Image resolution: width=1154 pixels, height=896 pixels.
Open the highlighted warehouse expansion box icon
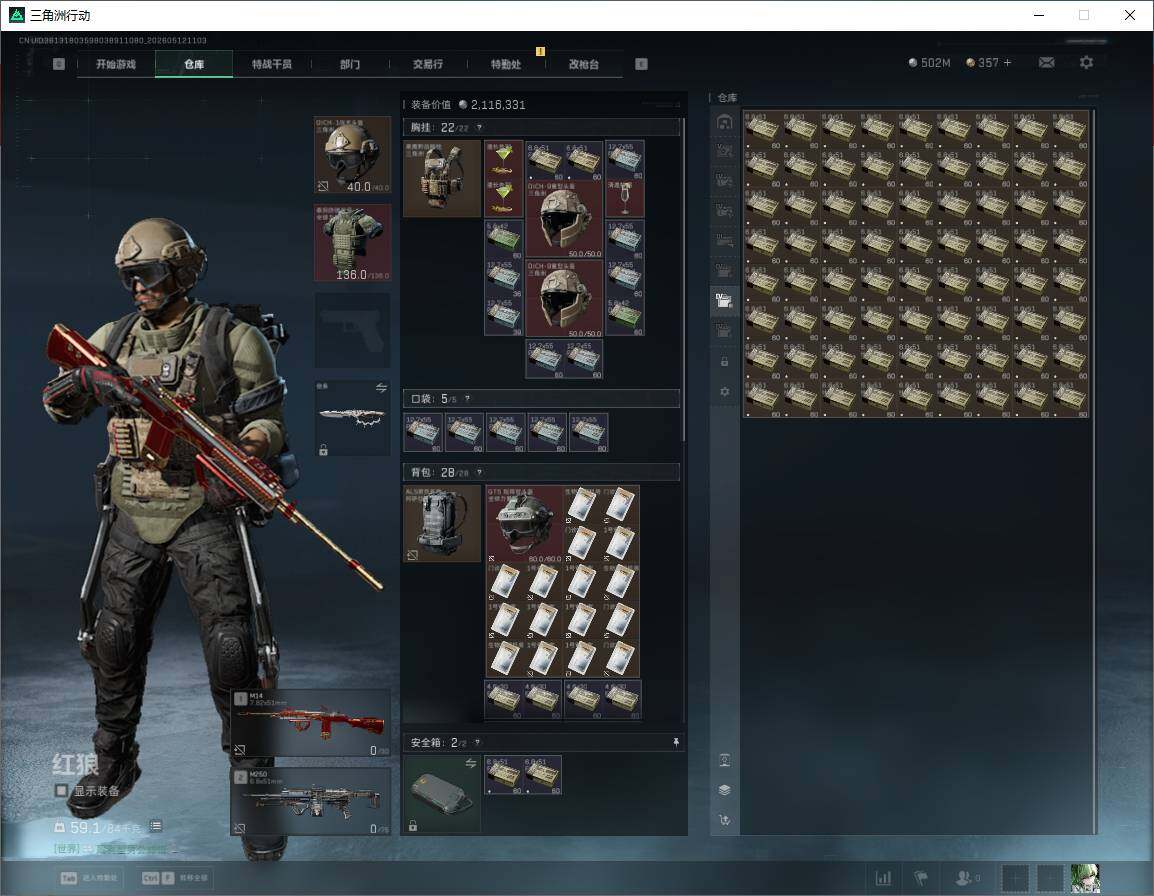[724, 300]
